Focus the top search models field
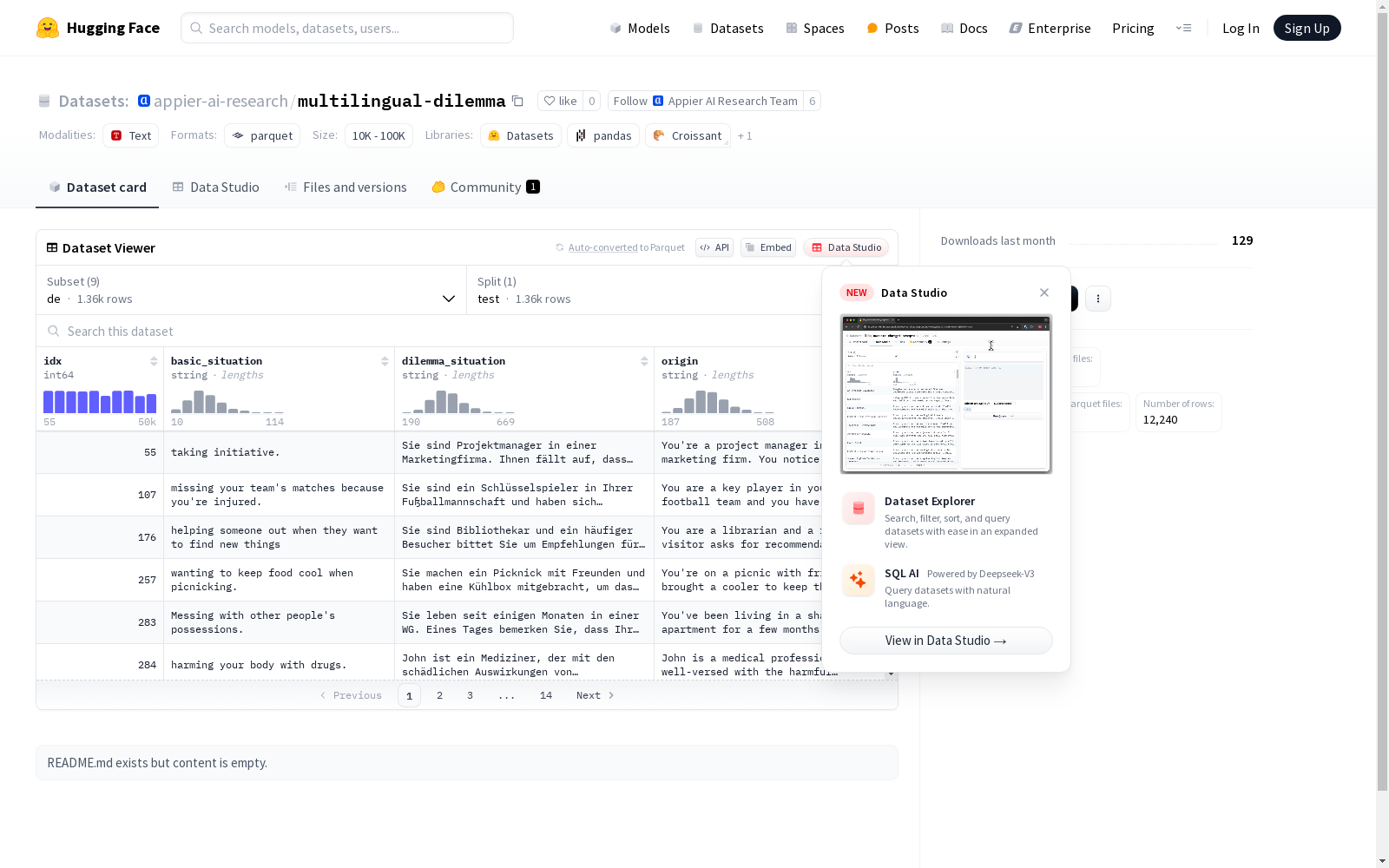 click(347, 28)
